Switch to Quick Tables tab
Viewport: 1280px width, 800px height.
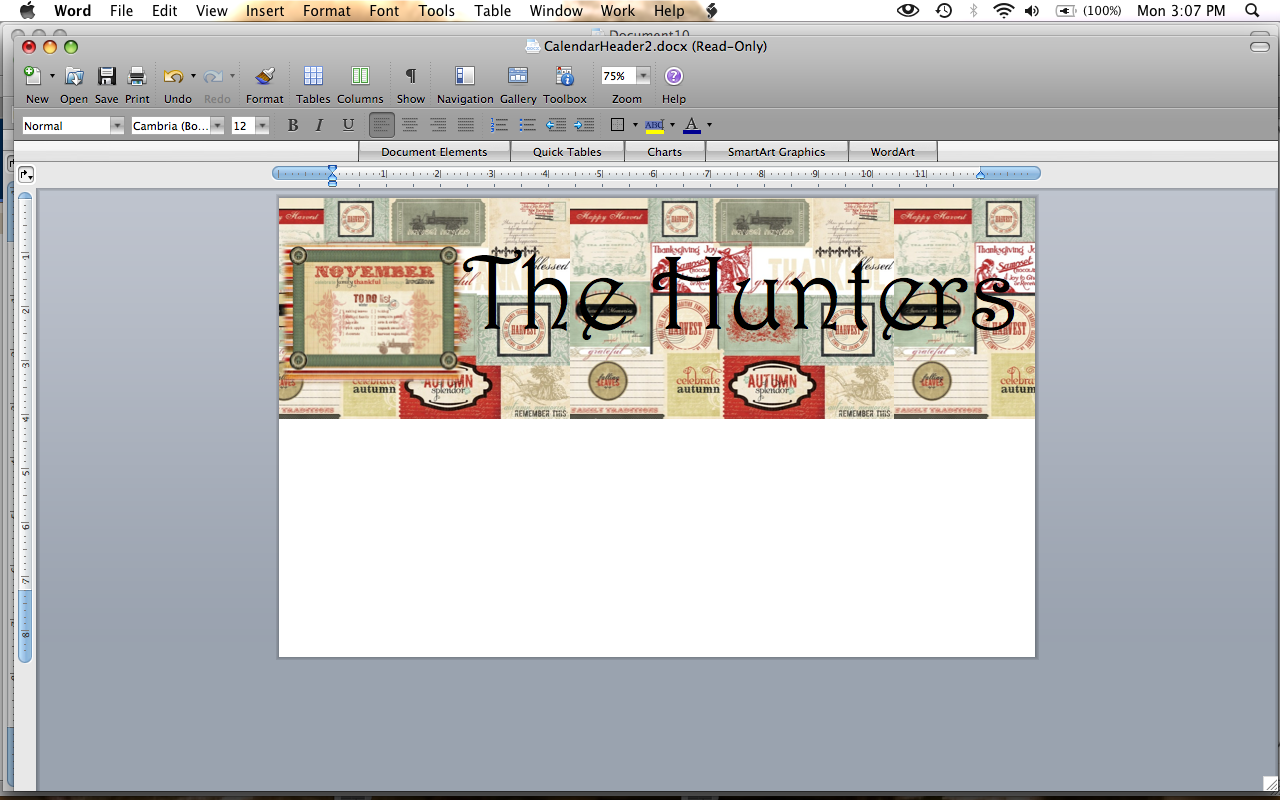(x=567, y=152)
